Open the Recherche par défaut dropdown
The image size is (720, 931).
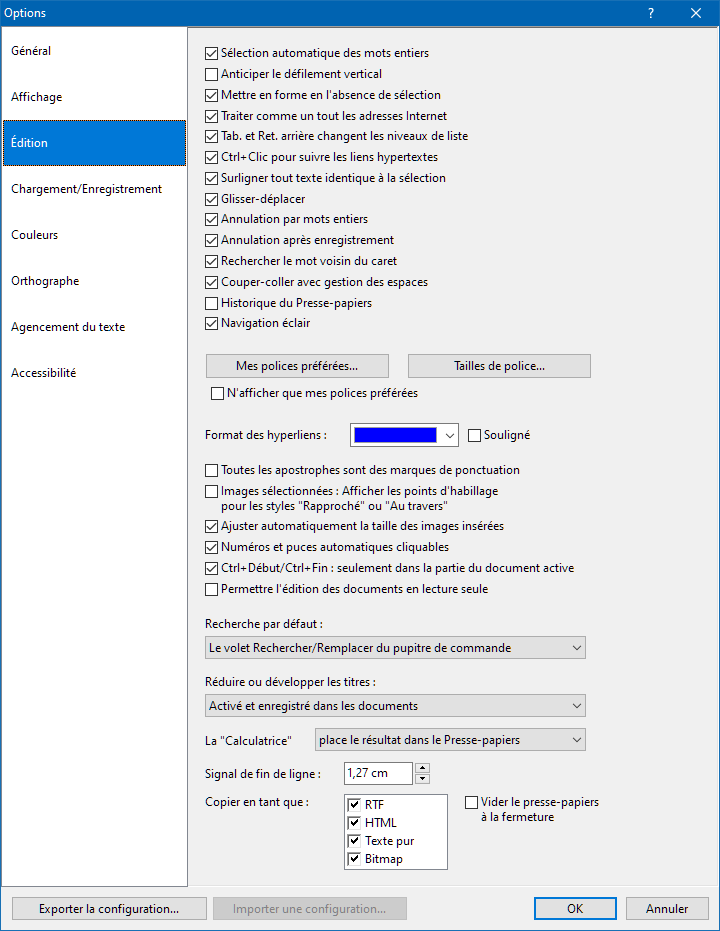point(395,648)
